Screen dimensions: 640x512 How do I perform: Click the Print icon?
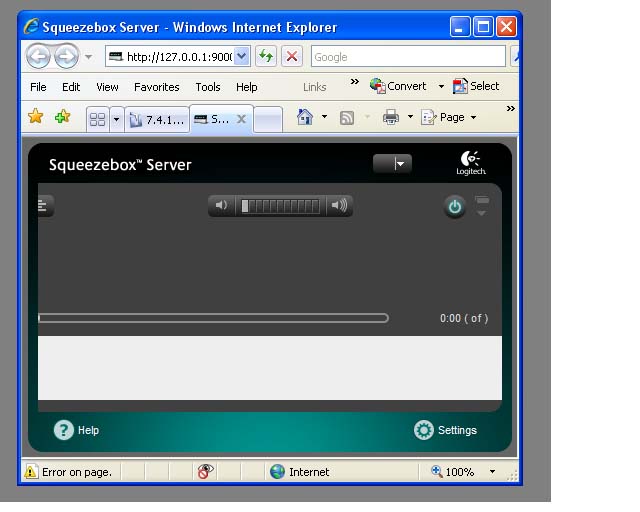pos(391,118)
